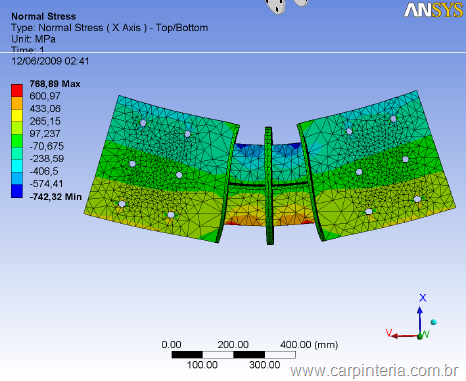
Task: Click the cyan isometric ball on triad
Action: coord(433,322)
